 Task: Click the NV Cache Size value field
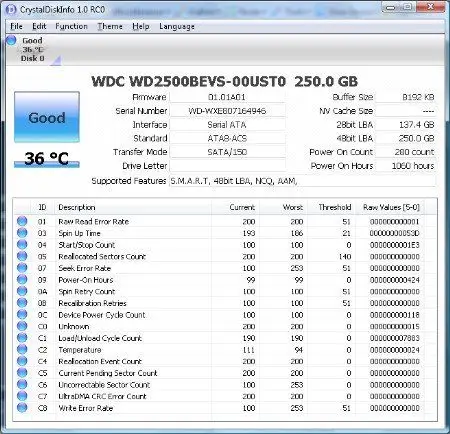[x=405, y=111]
